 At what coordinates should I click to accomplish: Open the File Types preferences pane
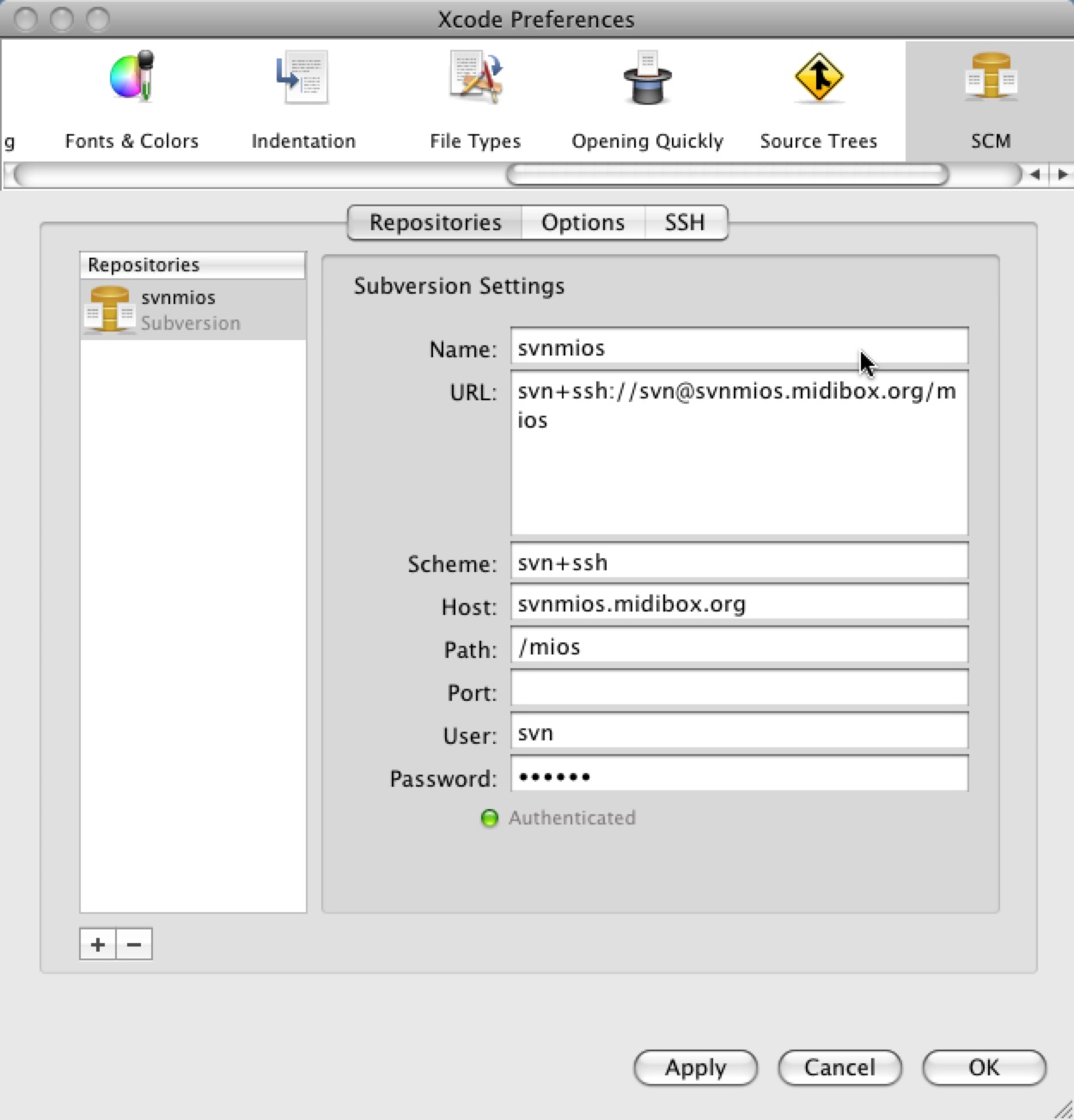click(x=475, y=101)
